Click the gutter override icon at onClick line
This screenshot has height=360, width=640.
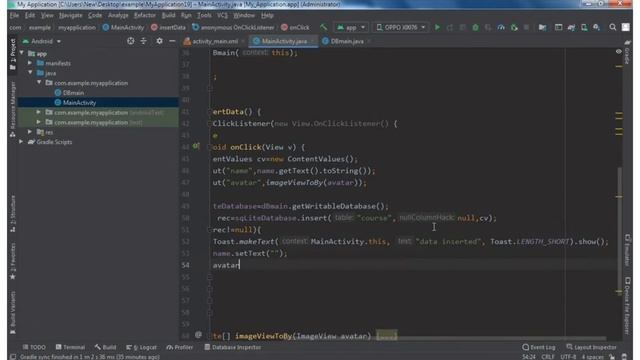coord(196,146)
